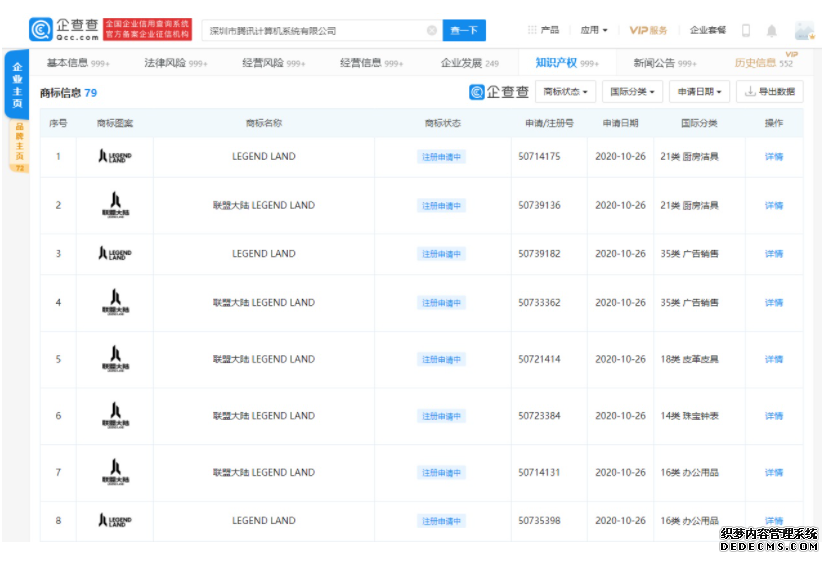Expand the 应用 dropdown menu
Screen dimensions: 829x561
[x=594, y=30]
